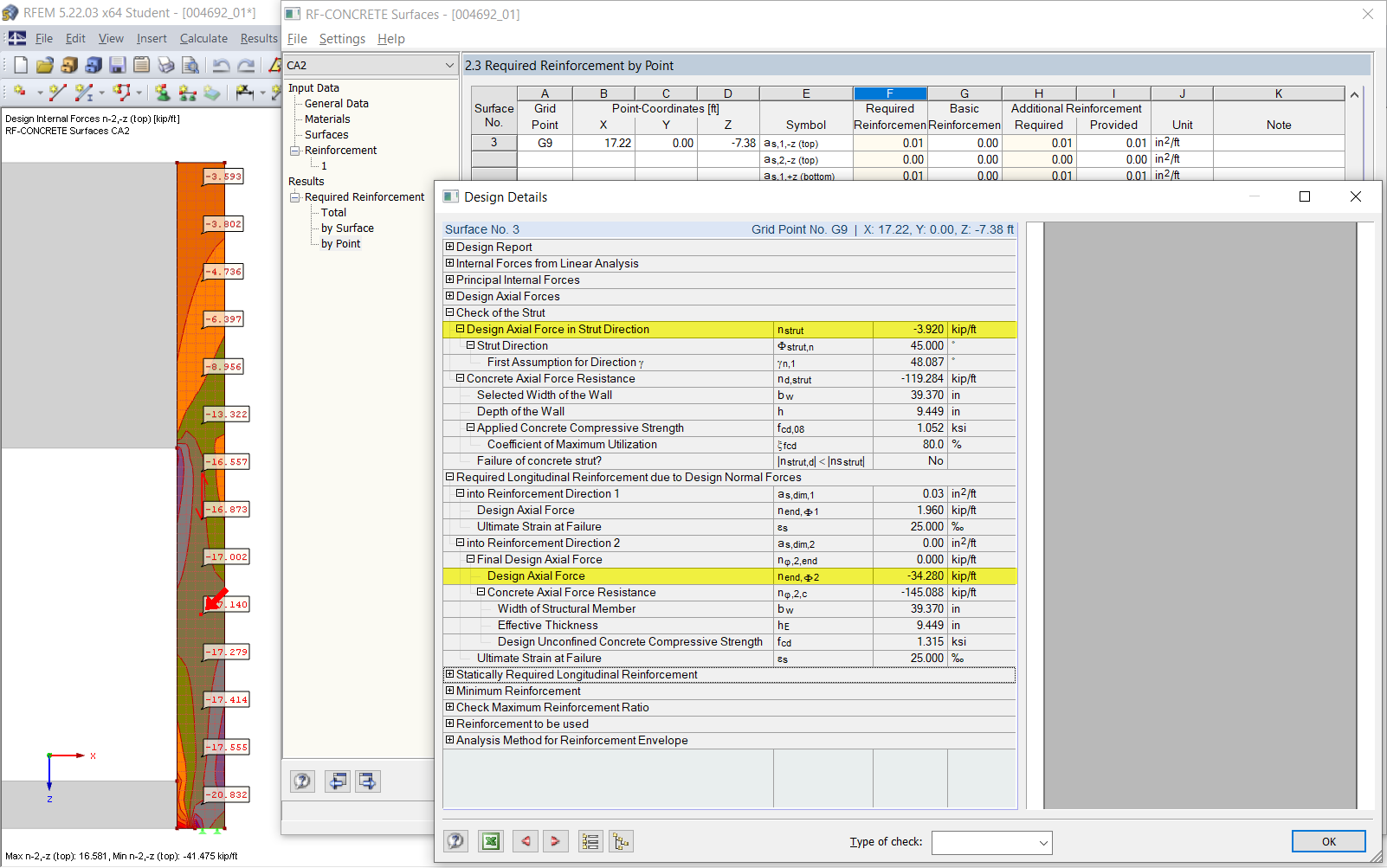Go to next grid point with red arrow
This screenshot has height=868, width=1387.
tap(556, 840)
